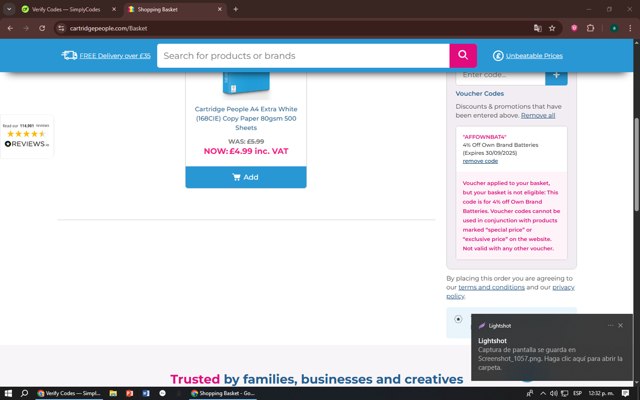Screen dimensions: 640x400
Task: Click the browser back arrow
Action: [x=10, y=28]
